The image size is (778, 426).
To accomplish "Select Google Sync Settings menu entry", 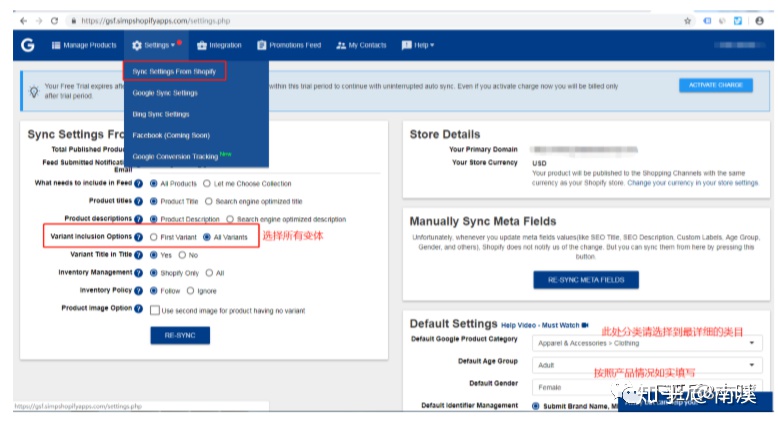I will [x=165, y=93].
